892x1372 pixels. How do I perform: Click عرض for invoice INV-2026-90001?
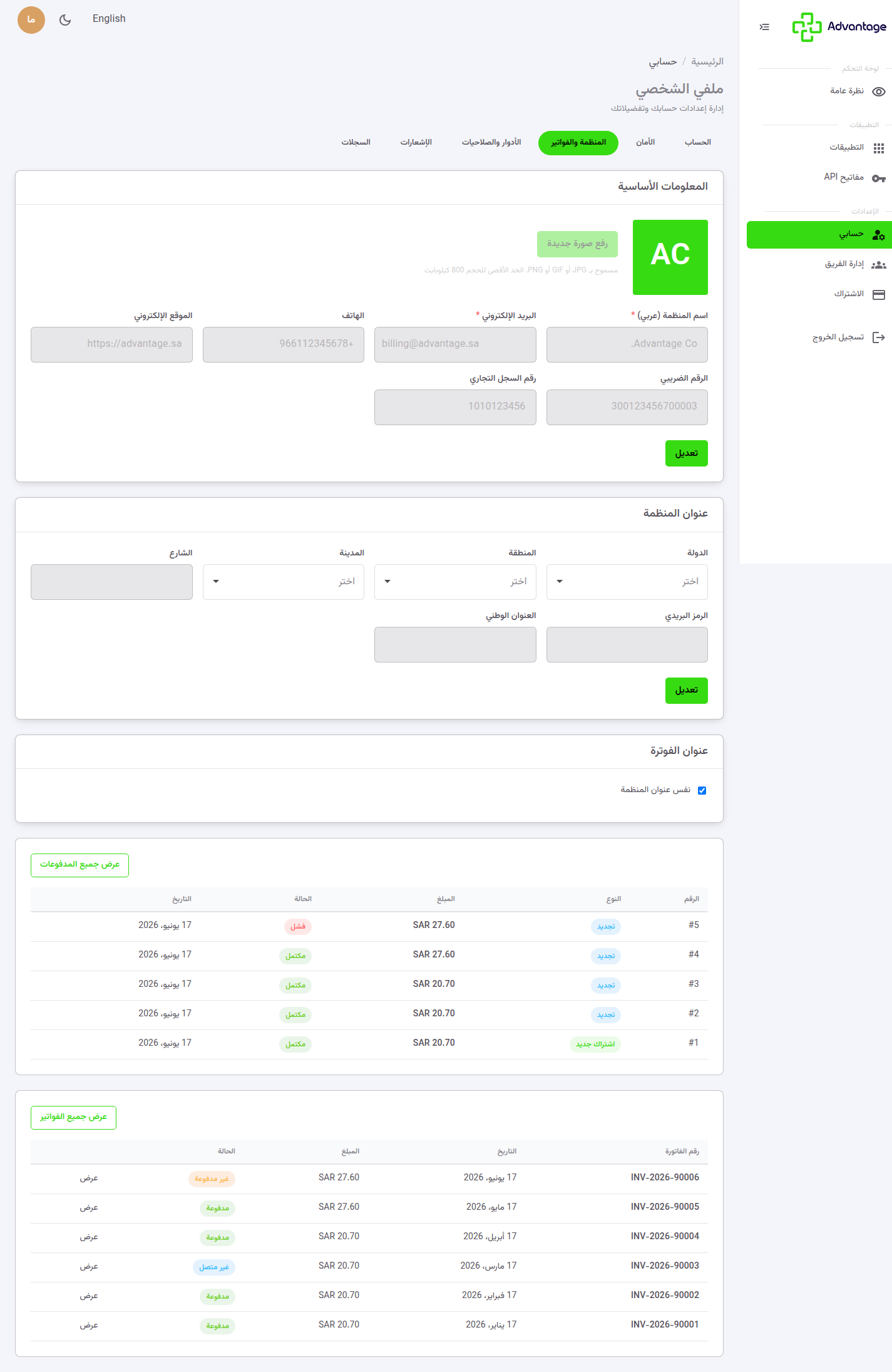89,1326
